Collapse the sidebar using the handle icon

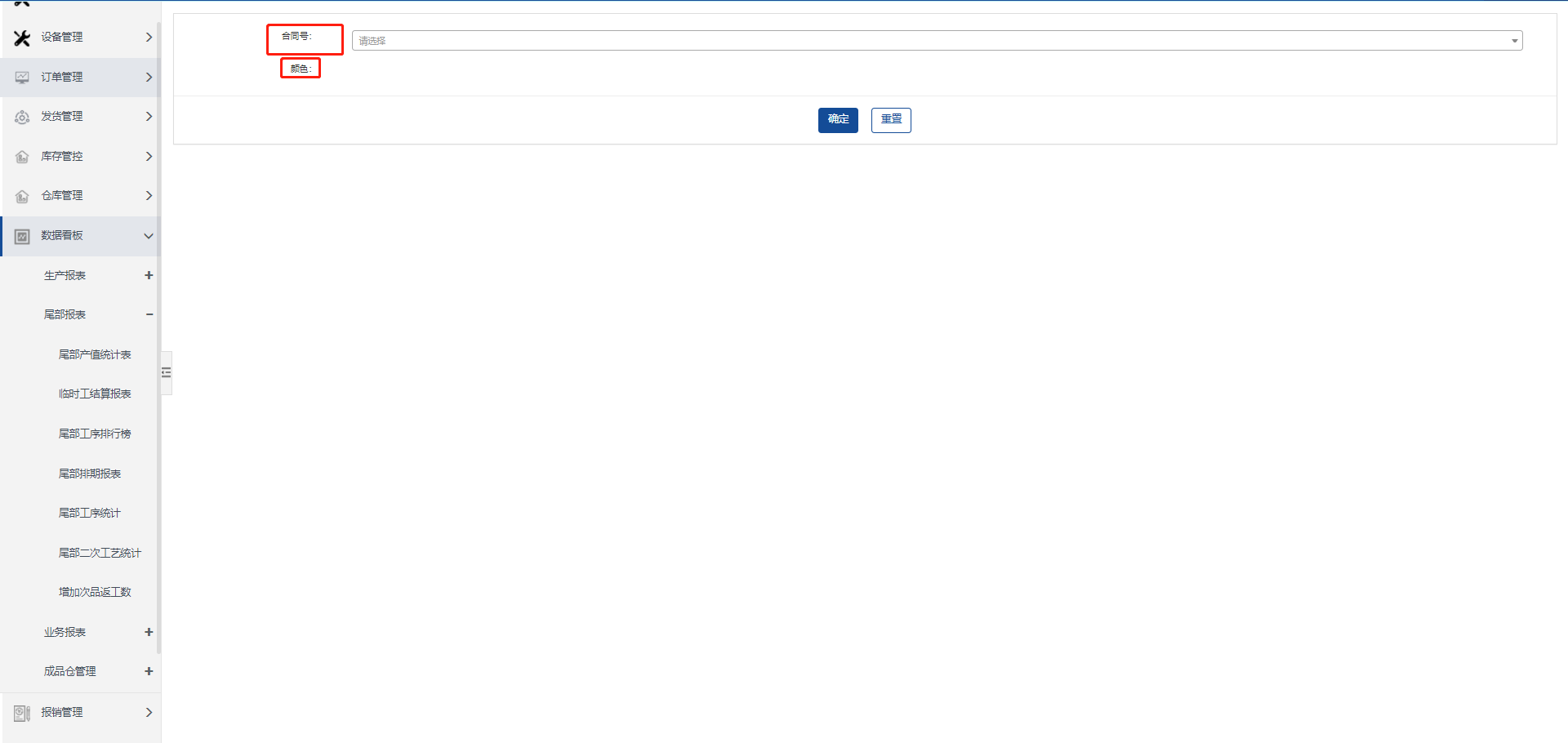[167, 372]
